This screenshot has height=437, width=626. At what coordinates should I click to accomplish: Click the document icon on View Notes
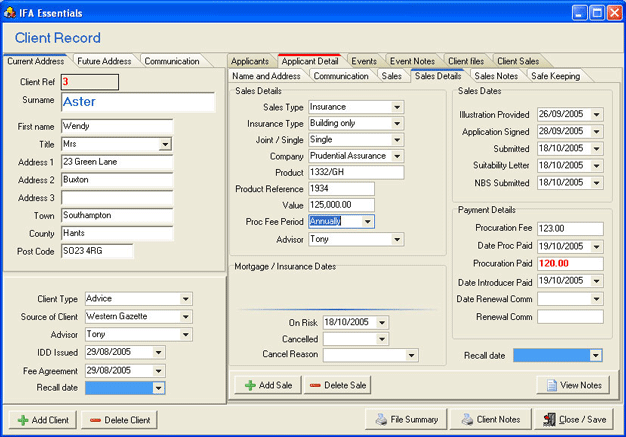pos(552,385)
